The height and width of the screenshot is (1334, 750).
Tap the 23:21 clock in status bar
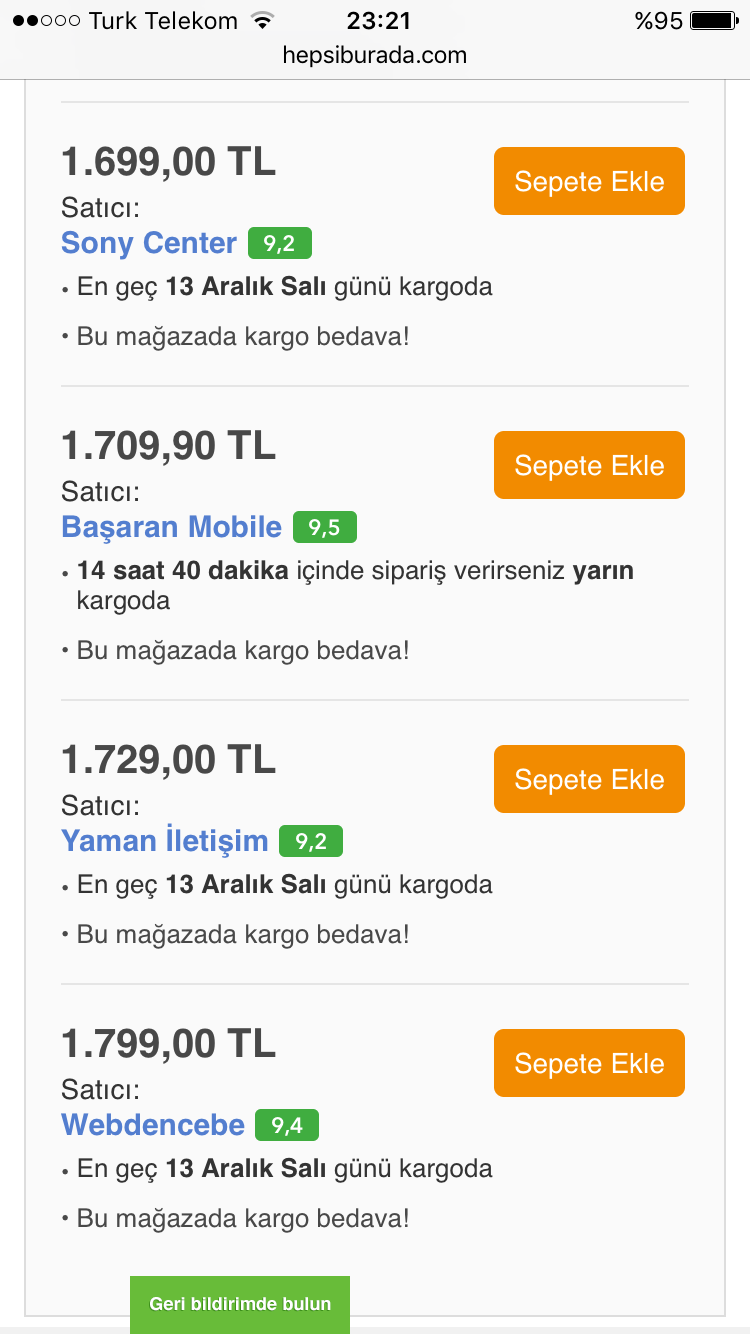click(x=378, y=21)
